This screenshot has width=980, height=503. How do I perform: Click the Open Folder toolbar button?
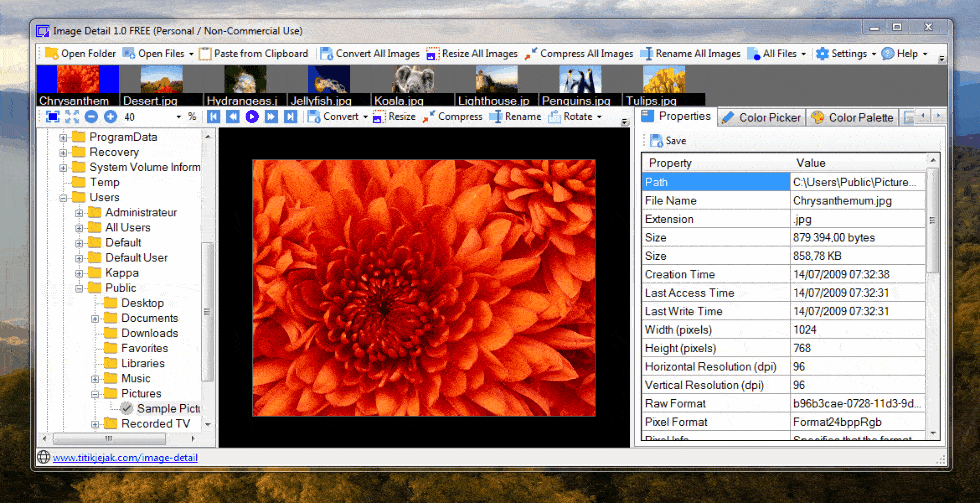coord(81,54)
